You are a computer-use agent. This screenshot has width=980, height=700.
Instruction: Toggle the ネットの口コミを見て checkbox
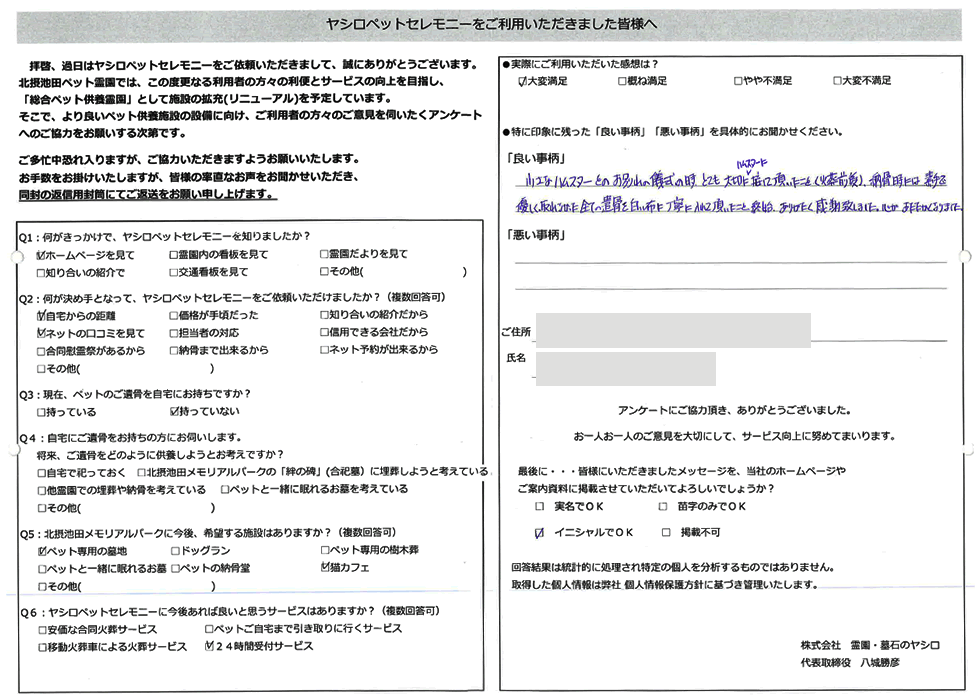41,333
